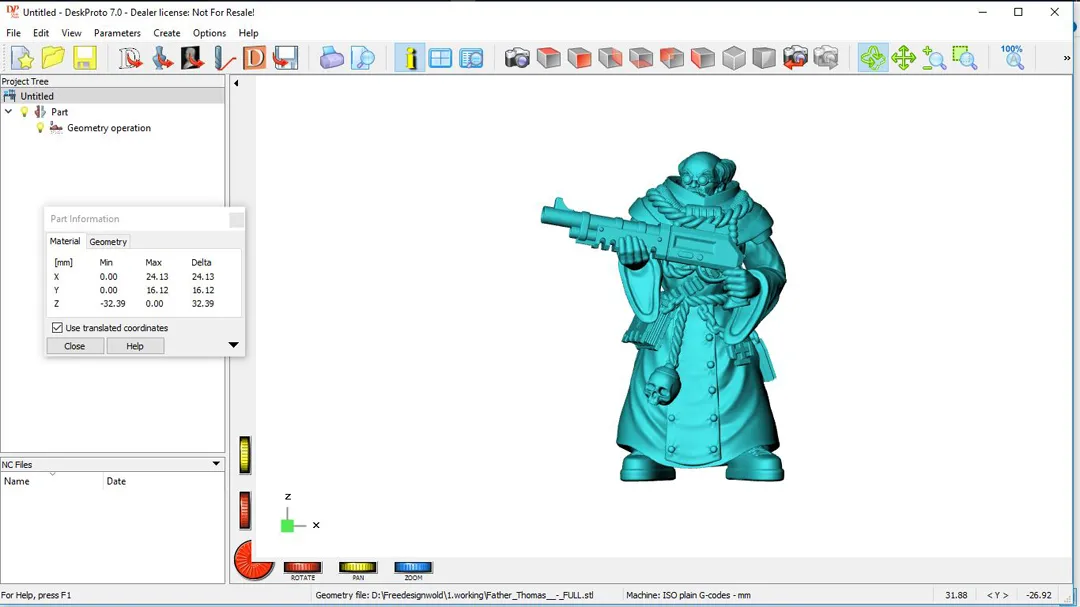Screen dimensions: 1080x607
Task: Activate the green mouse-rotate tool icon
Action: click(x=873, y=58)
